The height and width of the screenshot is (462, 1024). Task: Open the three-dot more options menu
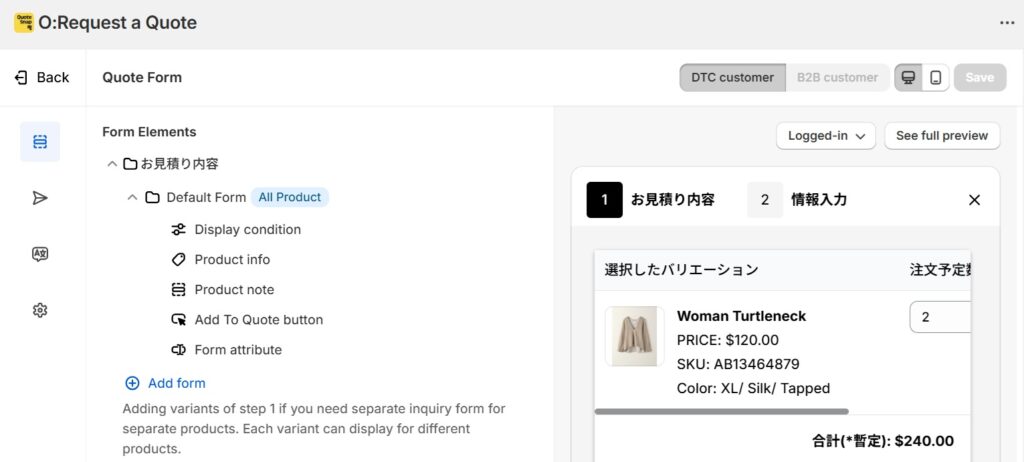coord(1006,23)
